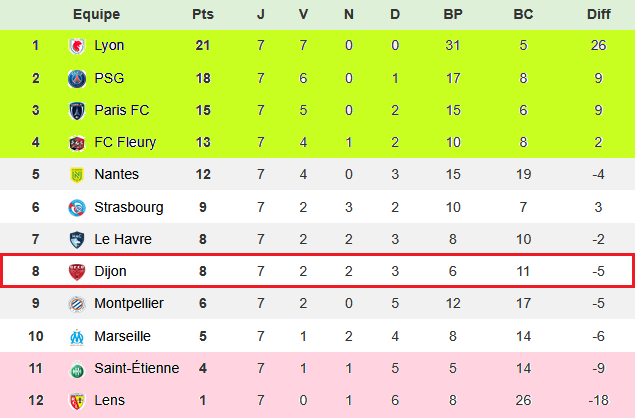
Task: Open the Lyon team link
Action: [x=109, y=46]
